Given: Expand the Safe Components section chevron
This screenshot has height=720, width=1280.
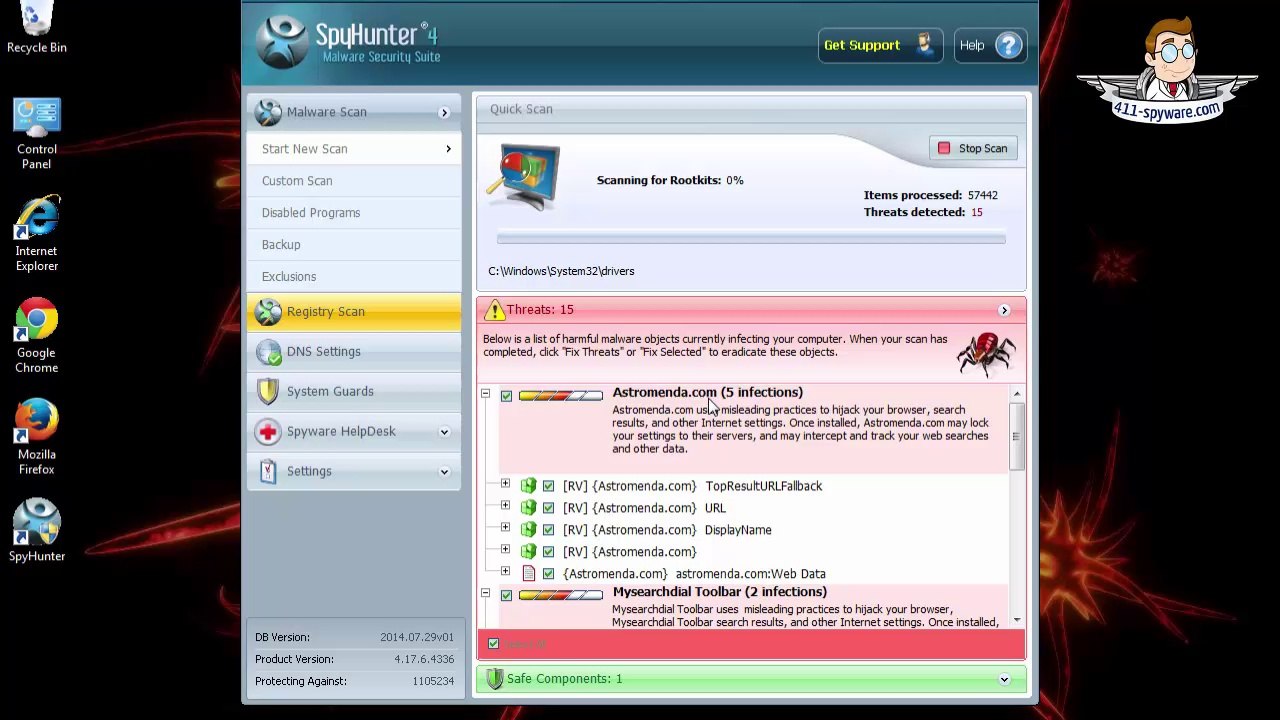Looking at the screenshot, I should pos(1004,680).
